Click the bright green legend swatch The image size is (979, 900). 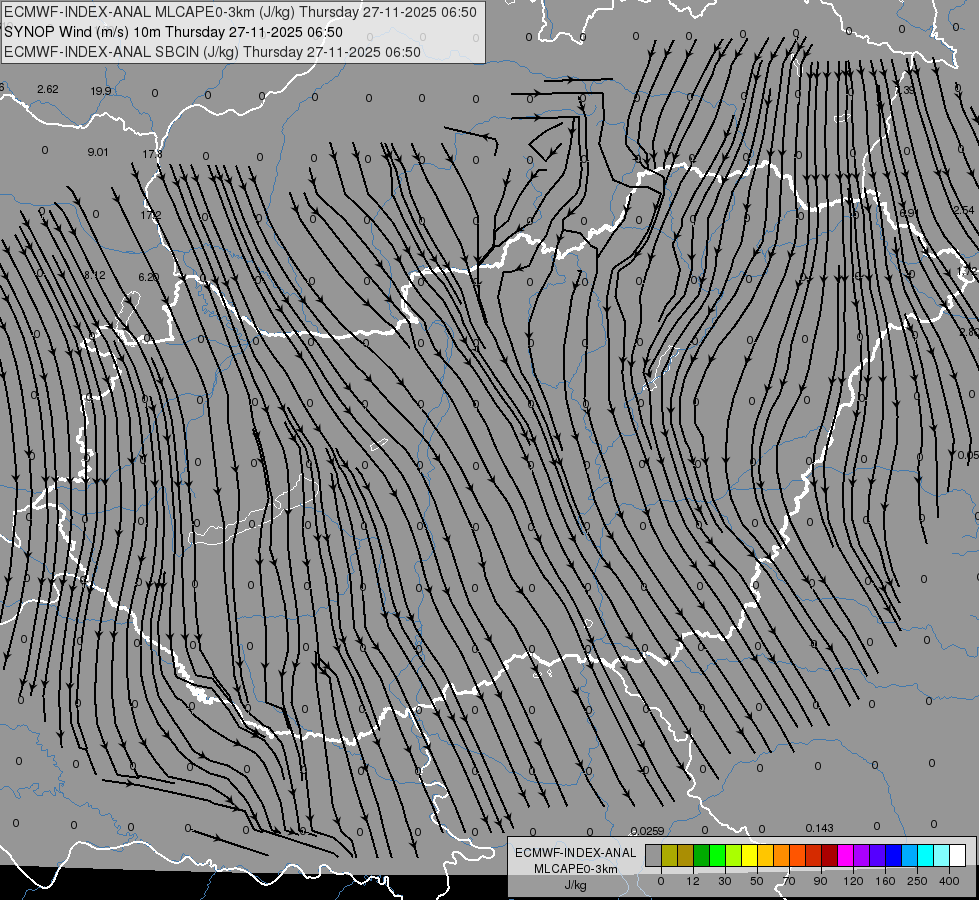coord(717,855)
